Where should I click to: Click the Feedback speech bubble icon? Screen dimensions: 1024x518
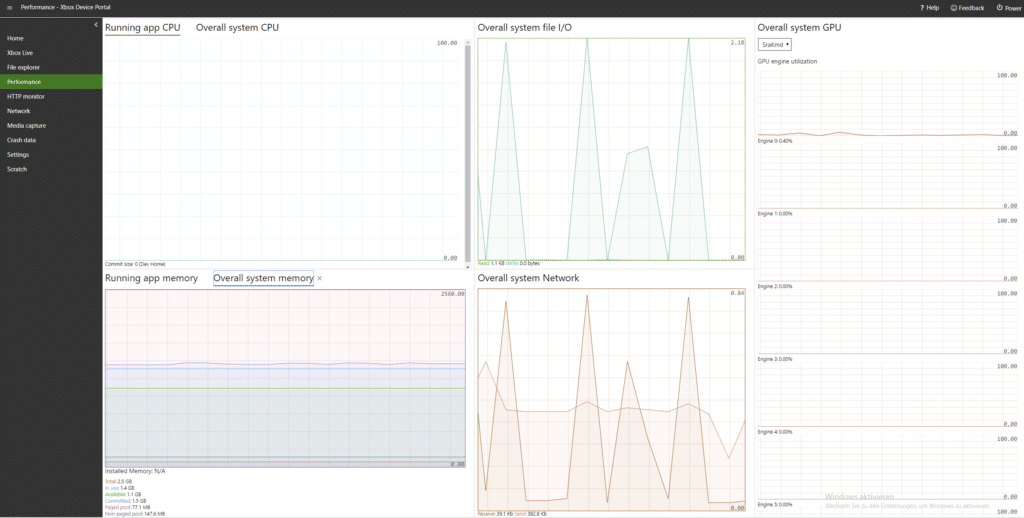(953, 8)
